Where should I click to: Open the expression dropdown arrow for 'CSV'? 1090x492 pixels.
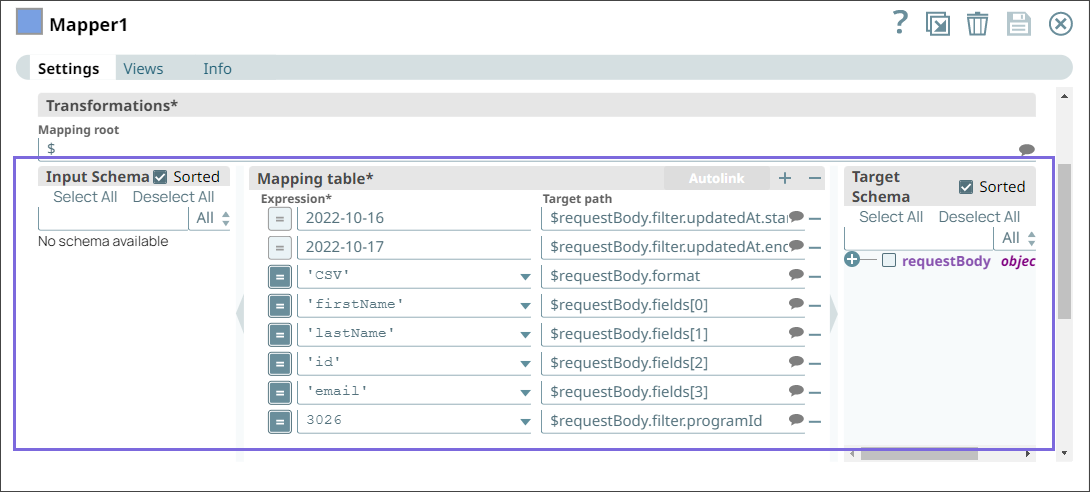tap(526, 277)
